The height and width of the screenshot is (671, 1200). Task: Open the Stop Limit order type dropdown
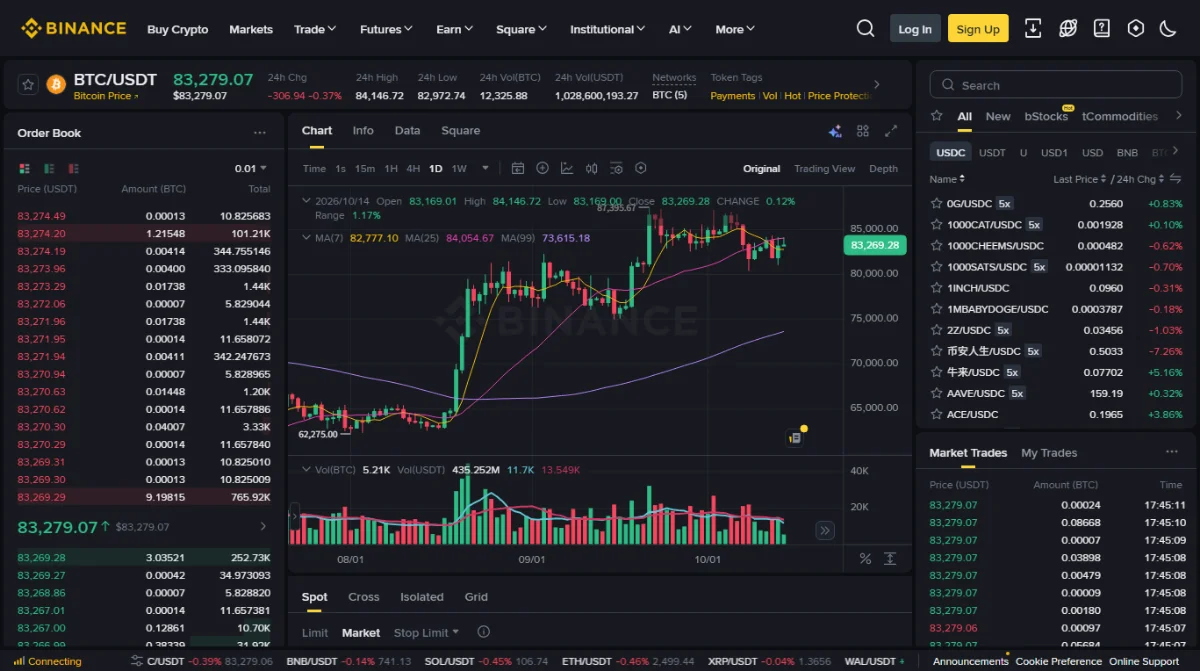(426, 632)
